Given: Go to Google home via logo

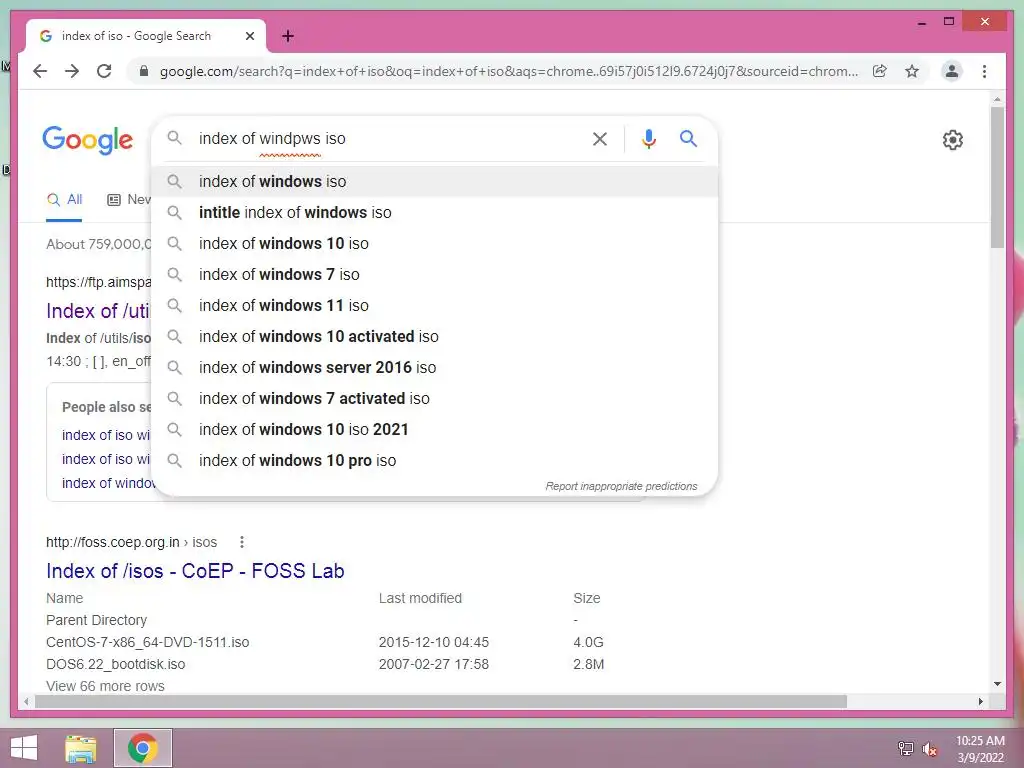Looking at the screenshot, I should coord(88,140).
